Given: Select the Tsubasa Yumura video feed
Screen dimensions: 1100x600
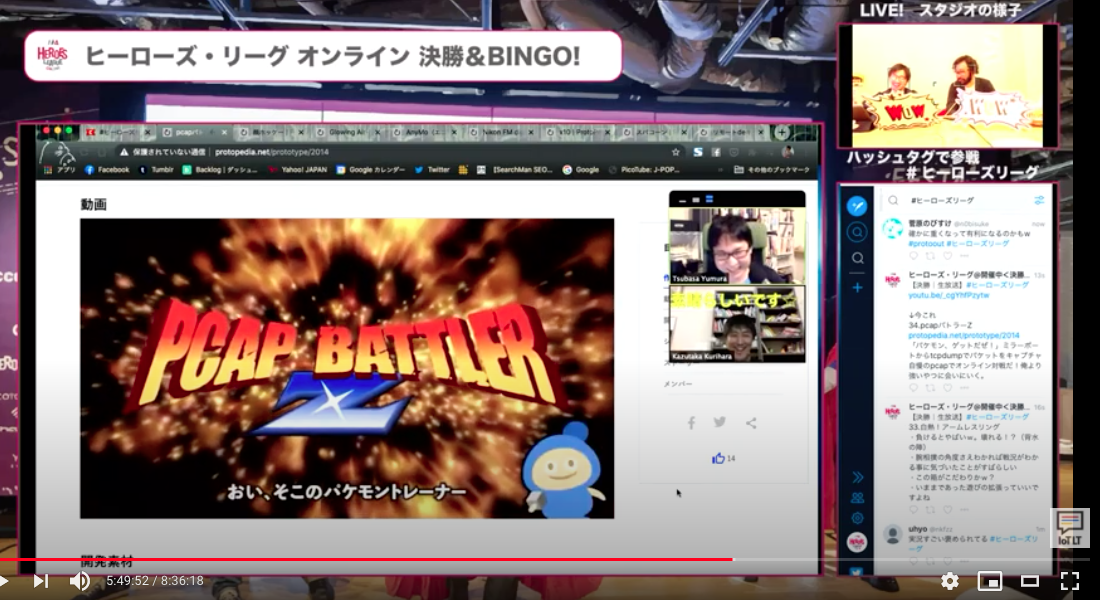Looking at the screenshot, I should tap(737, 246).
